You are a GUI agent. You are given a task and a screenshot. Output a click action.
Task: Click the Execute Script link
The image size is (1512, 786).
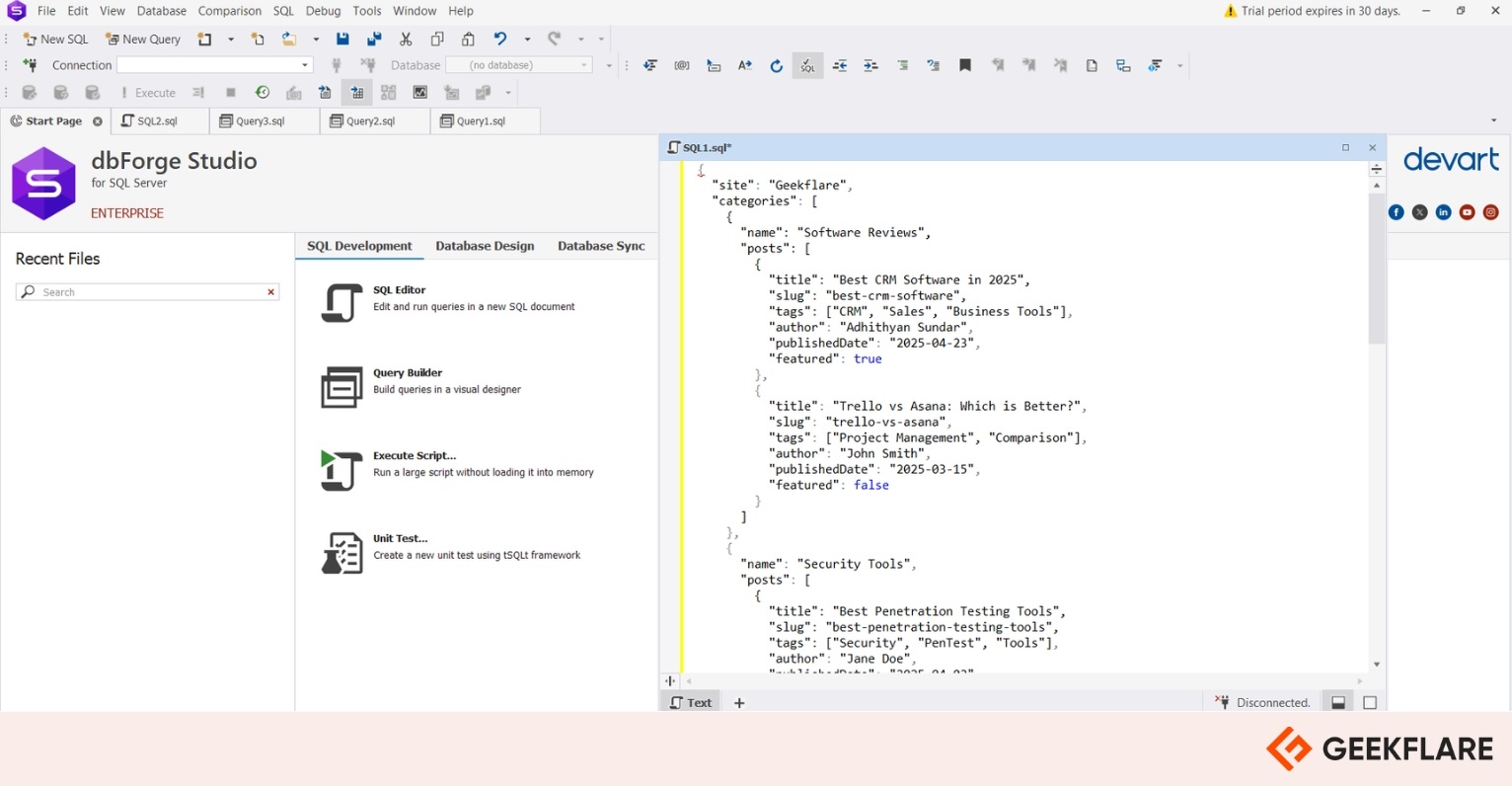click(x=415, y=456)
